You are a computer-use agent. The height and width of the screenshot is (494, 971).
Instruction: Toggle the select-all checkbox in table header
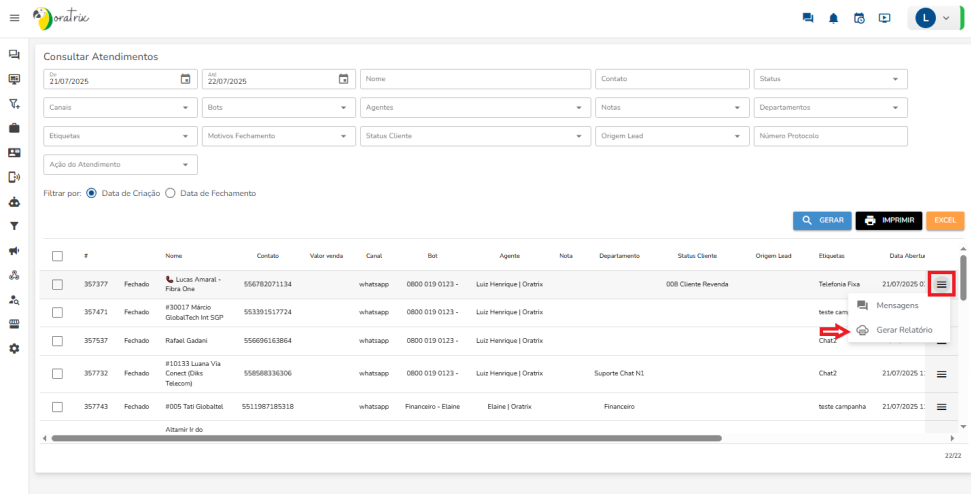(57, 256)
